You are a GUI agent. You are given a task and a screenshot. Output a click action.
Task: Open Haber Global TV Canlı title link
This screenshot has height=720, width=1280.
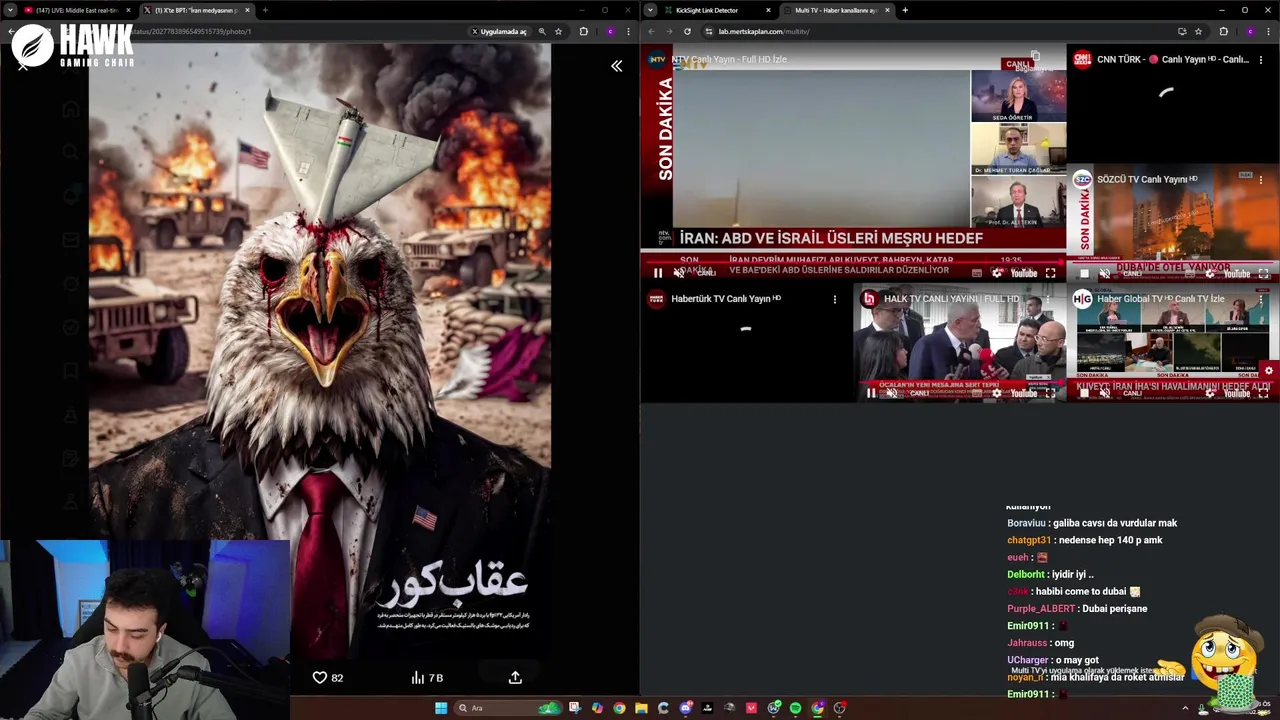(1160, 298)
